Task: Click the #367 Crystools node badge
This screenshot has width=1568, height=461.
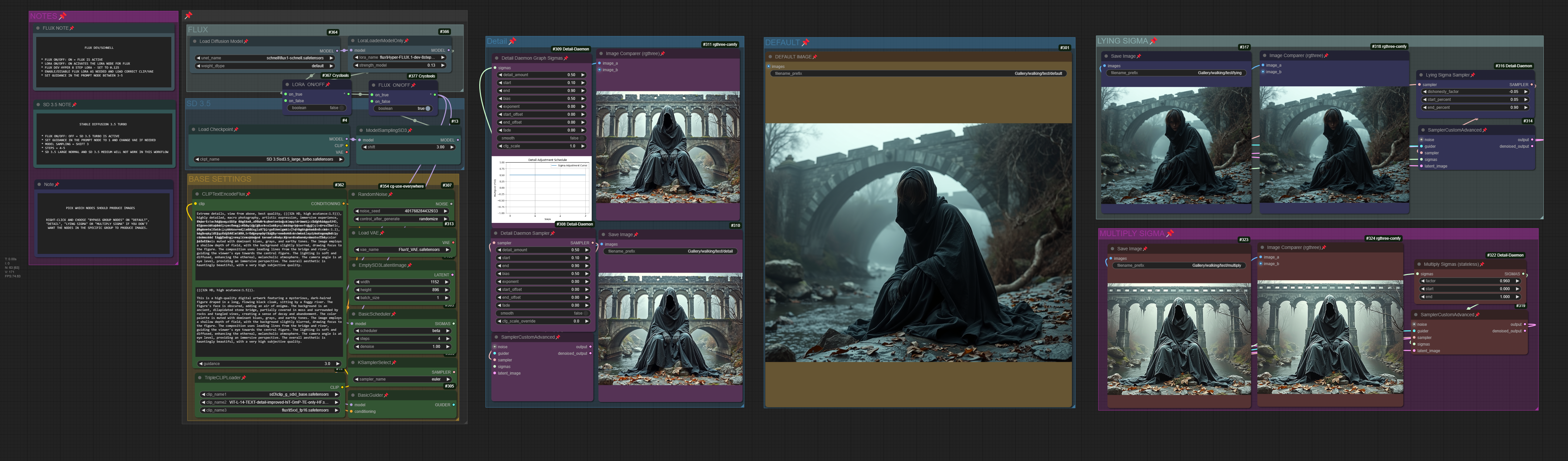Action: (x=335, y=76)
